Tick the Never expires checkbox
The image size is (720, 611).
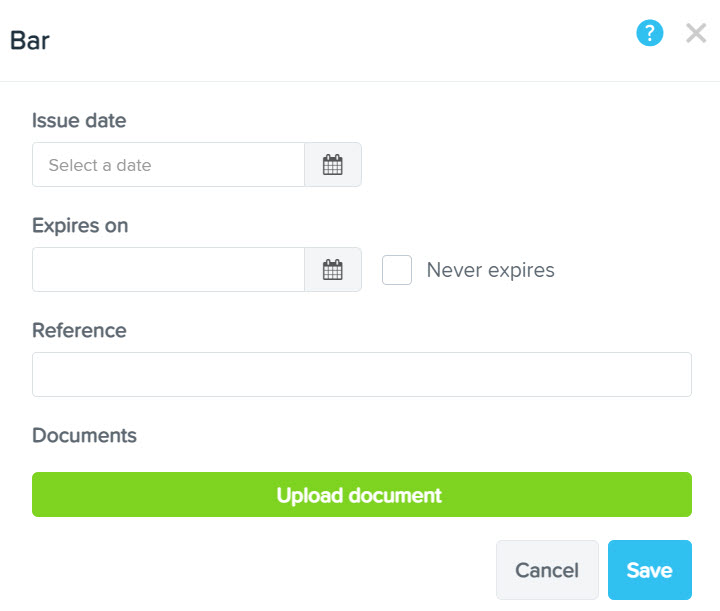[x=397, y=270]
